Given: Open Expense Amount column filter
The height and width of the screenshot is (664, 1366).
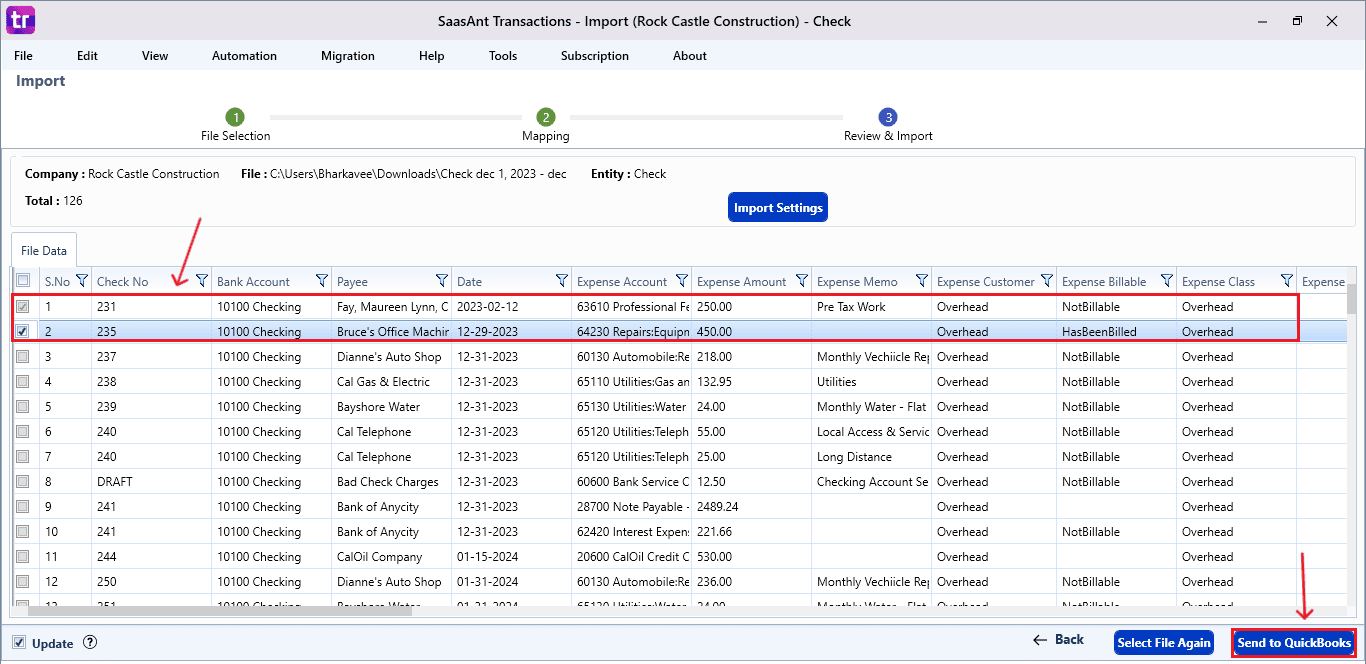Looking at the screenshot, I should click(801, 281).
